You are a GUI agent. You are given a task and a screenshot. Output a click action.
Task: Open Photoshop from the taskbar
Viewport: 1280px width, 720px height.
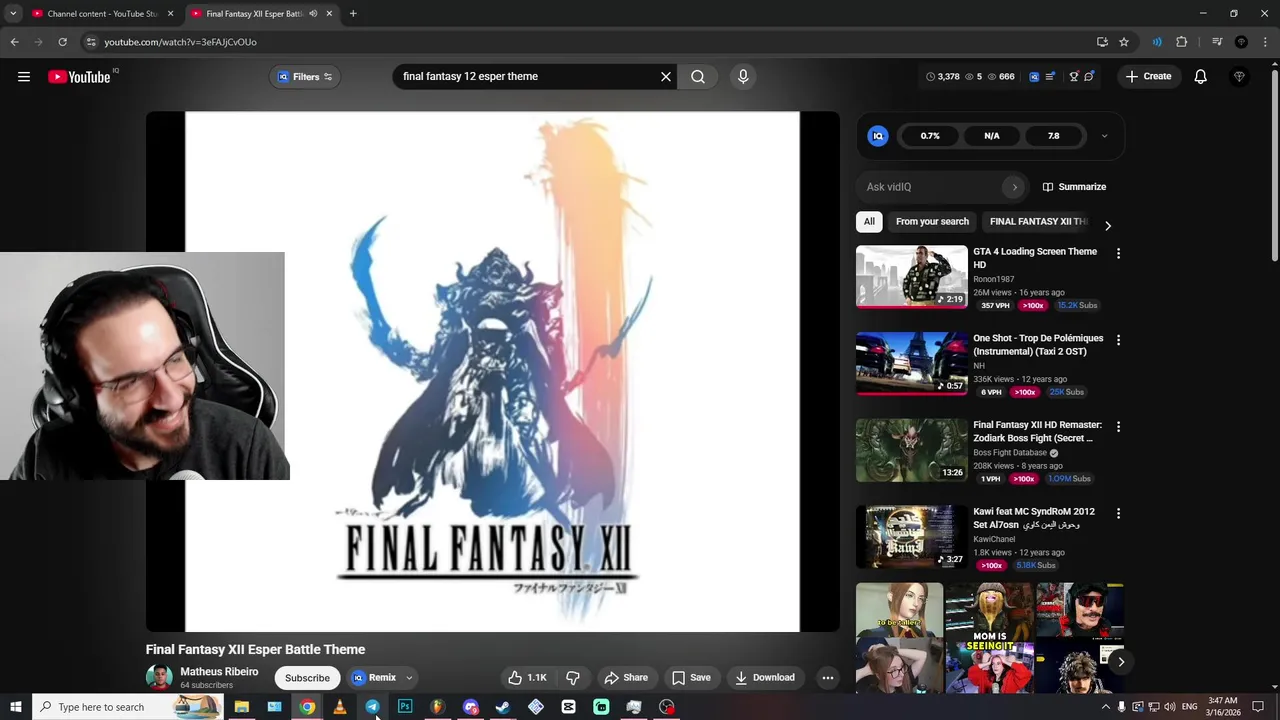[405, 707]
